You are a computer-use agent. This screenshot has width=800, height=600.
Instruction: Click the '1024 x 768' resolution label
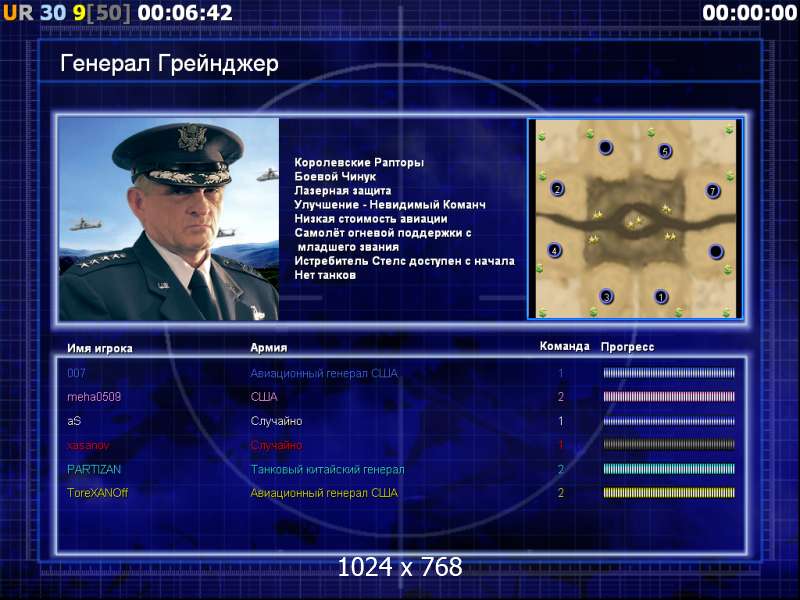400,567
